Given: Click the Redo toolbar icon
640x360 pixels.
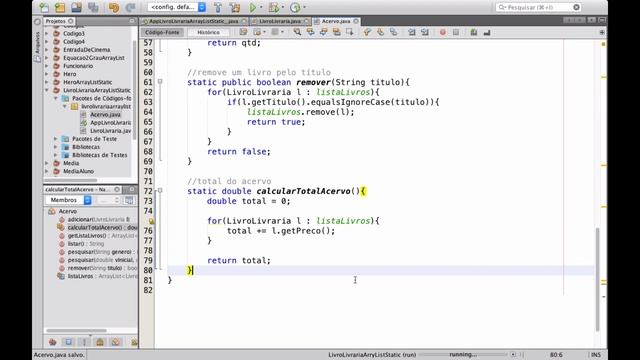Looking at the screenshot, I should (x=130, y=7).
